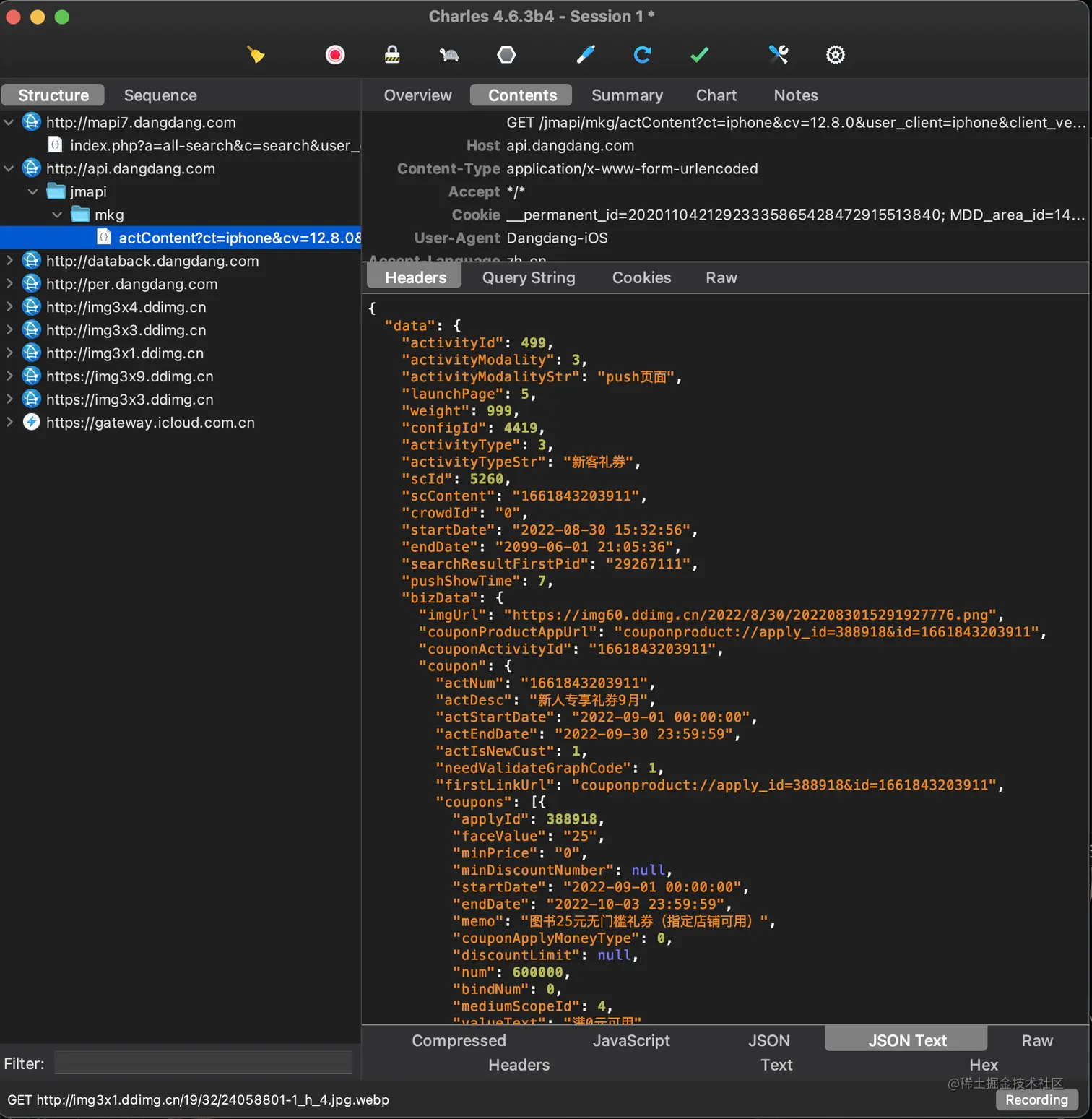Open the Headers tab below Compressed

click(x=519, y=1066)
